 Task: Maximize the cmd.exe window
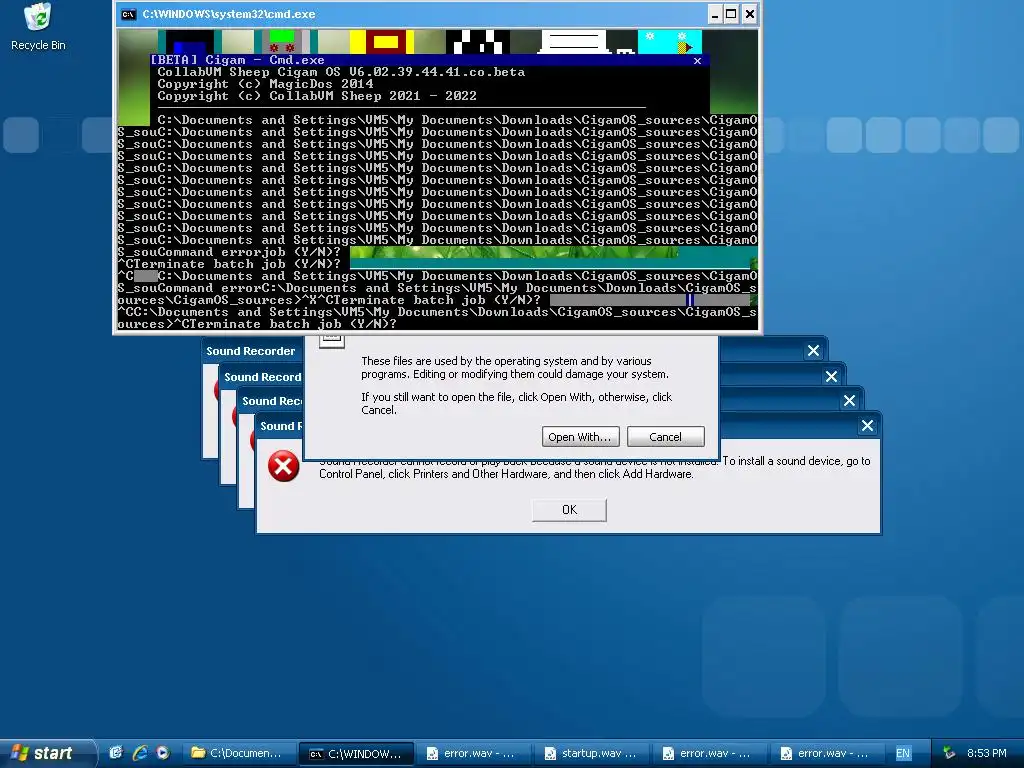[x=731, y=14]
